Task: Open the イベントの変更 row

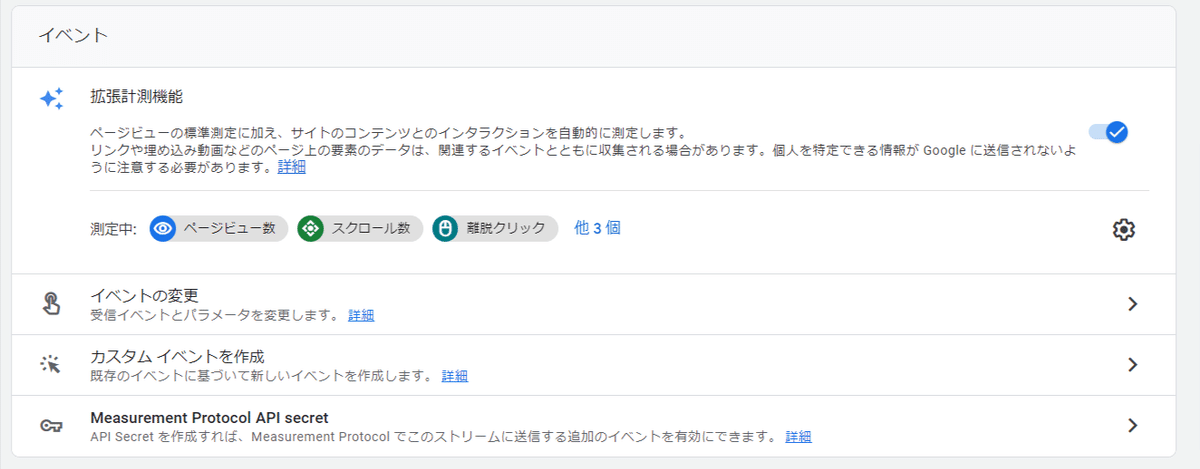Action: pyautogui.click(x=593, y=304)
